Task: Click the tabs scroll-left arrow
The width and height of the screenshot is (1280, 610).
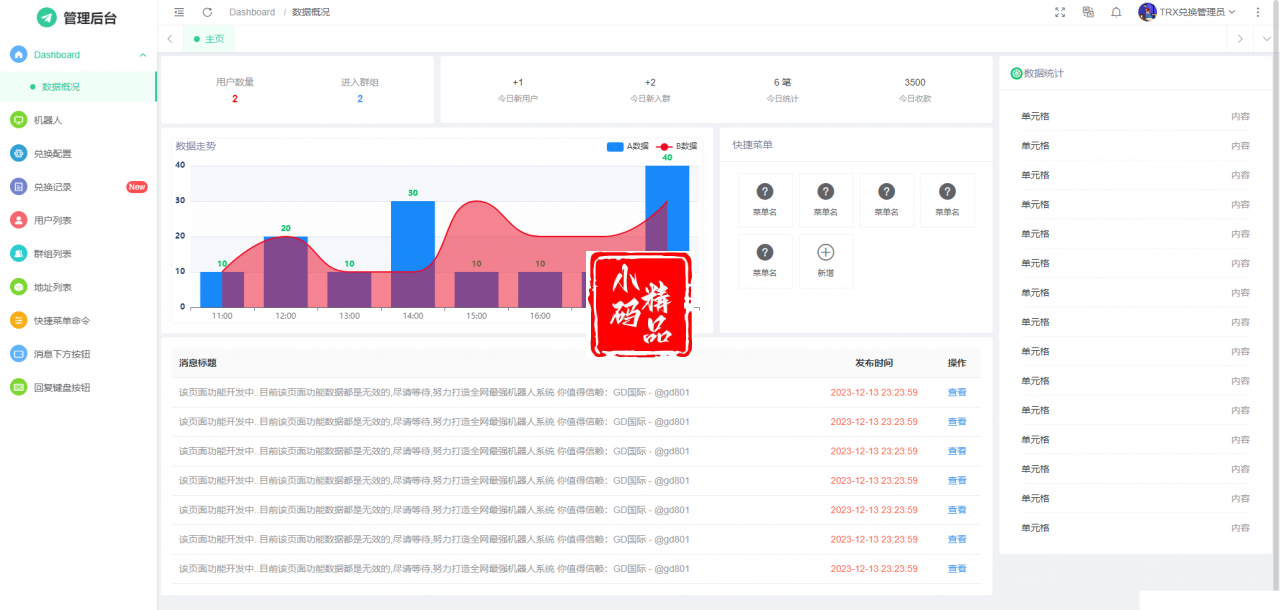Action: click(170, 39)
